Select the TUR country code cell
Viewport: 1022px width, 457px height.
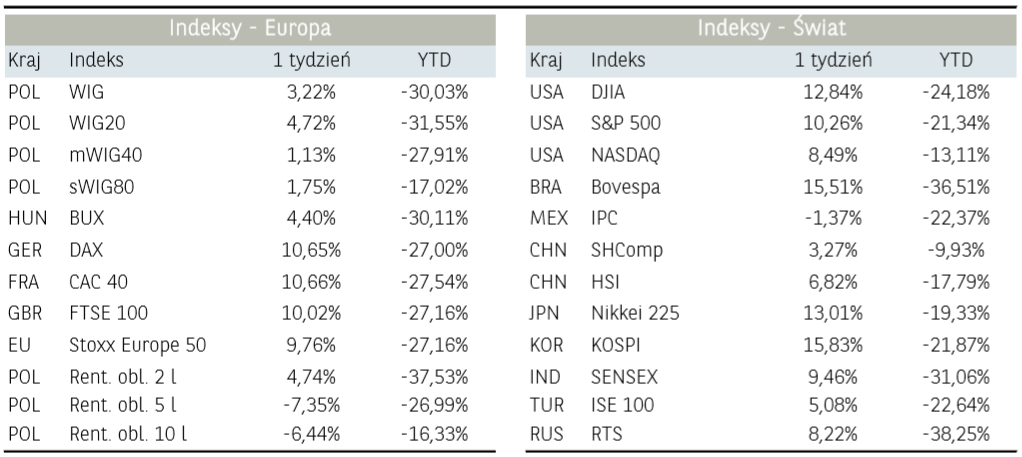tap(547, 404)
